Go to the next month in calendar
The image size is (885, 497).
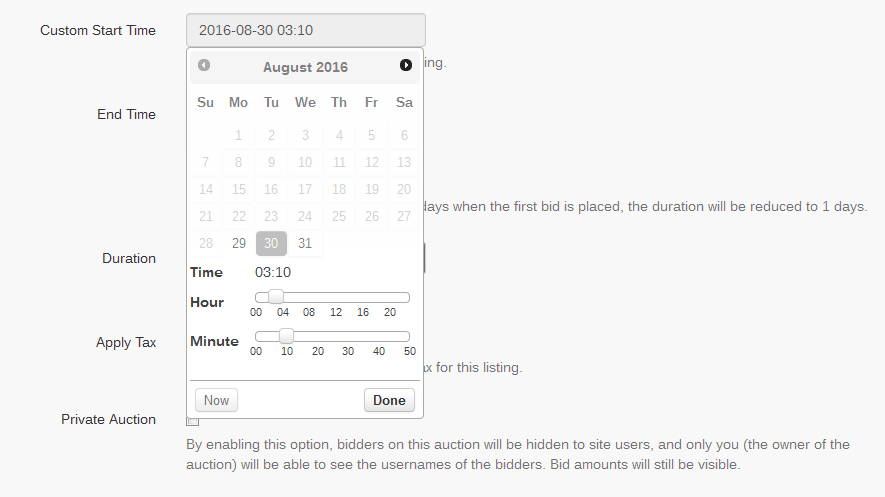point(405,66)
